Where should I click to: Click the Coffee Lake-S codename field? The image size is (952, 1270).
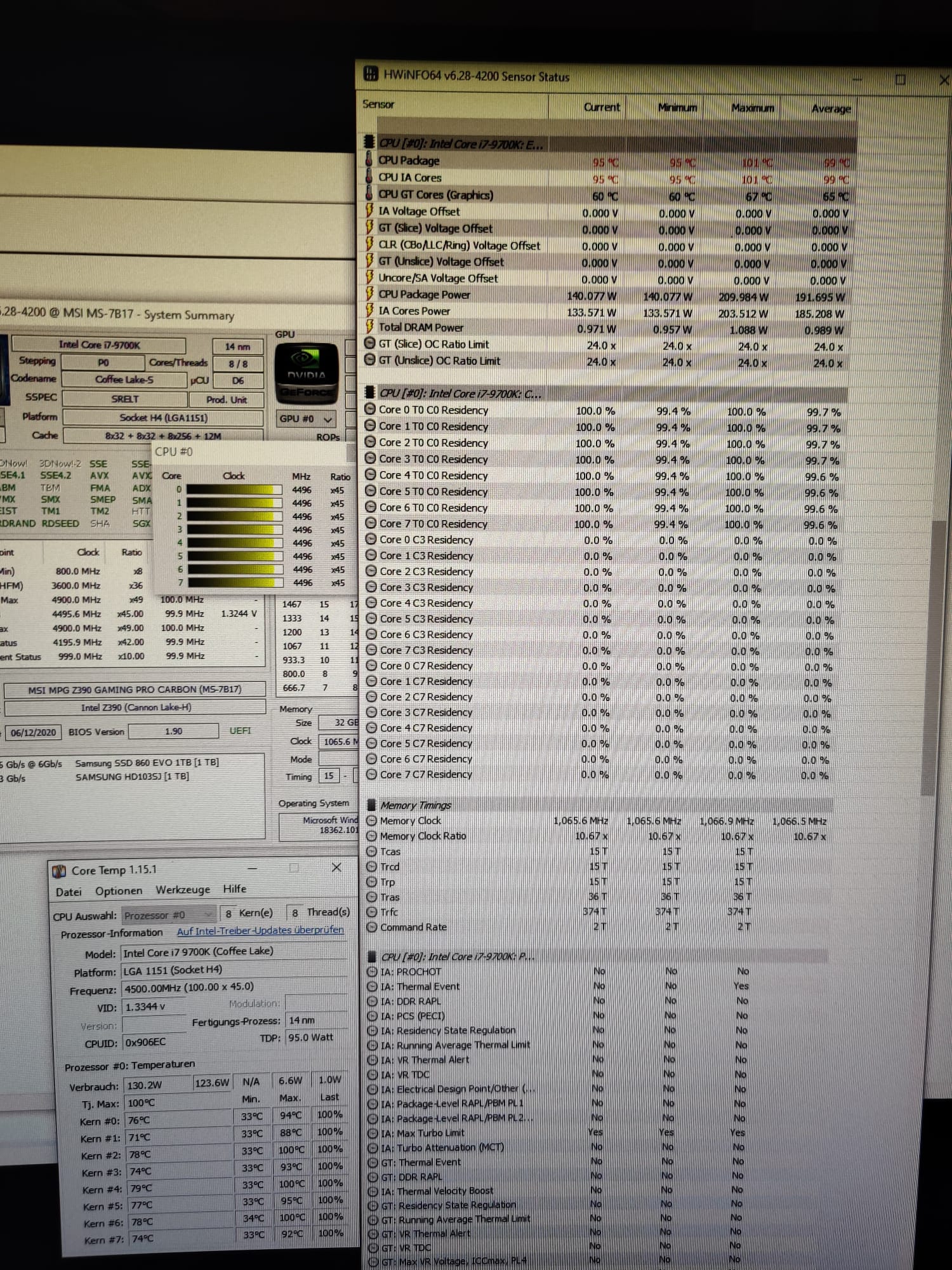point(124,379)
